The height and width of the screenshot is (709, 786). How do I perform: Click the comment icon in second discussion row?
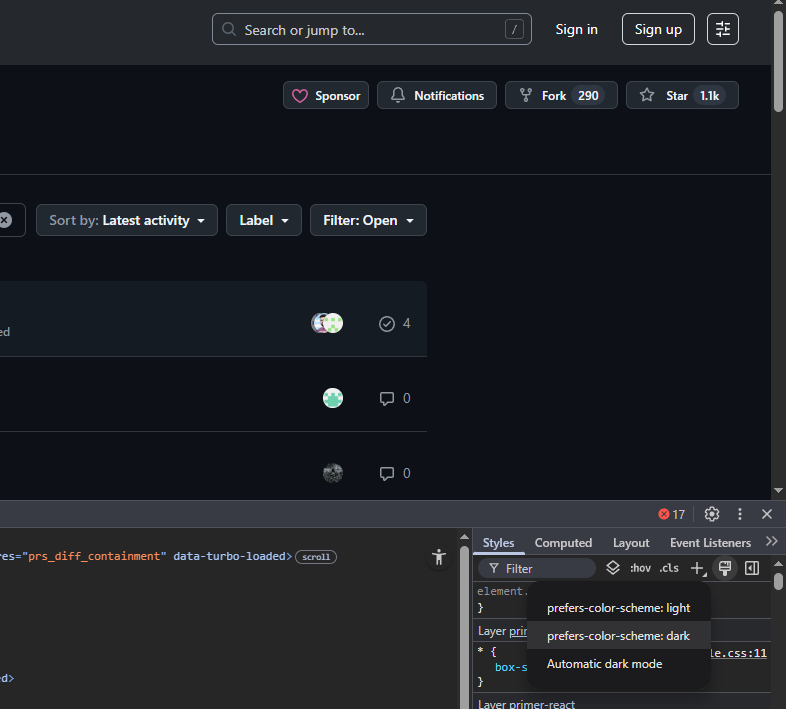click(x=386, y=399)
